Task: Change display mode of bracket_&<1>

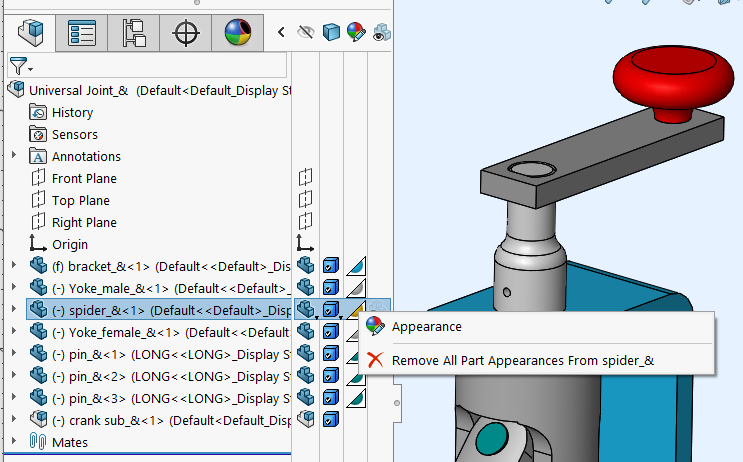Action: pyautogui.click(x=331, y=265)
